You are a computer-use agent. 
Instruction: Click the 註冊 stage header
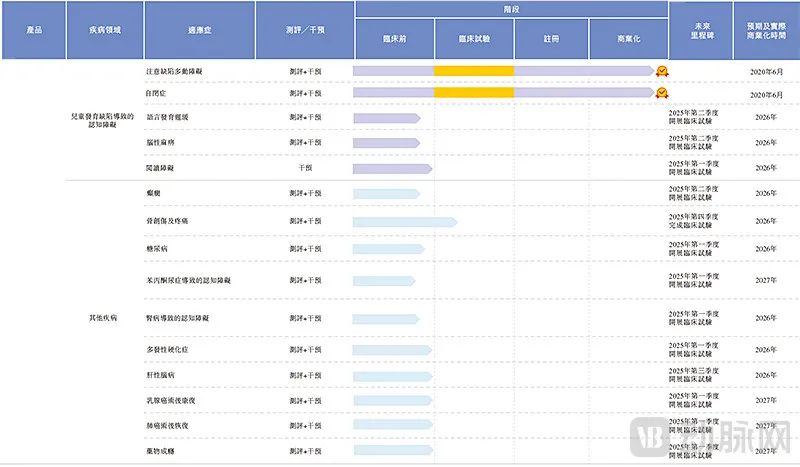[x=552, y=39]
